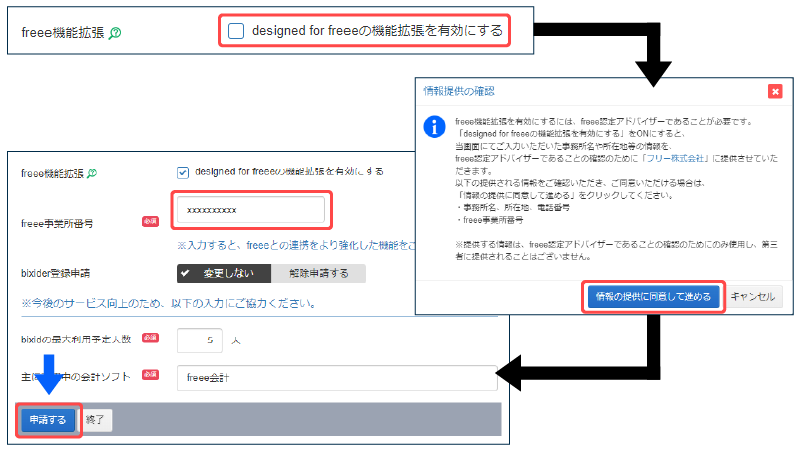Focus the freee事業所番号 input field
The width and height of the screenshot is (800, 453).
click(251, 210)
